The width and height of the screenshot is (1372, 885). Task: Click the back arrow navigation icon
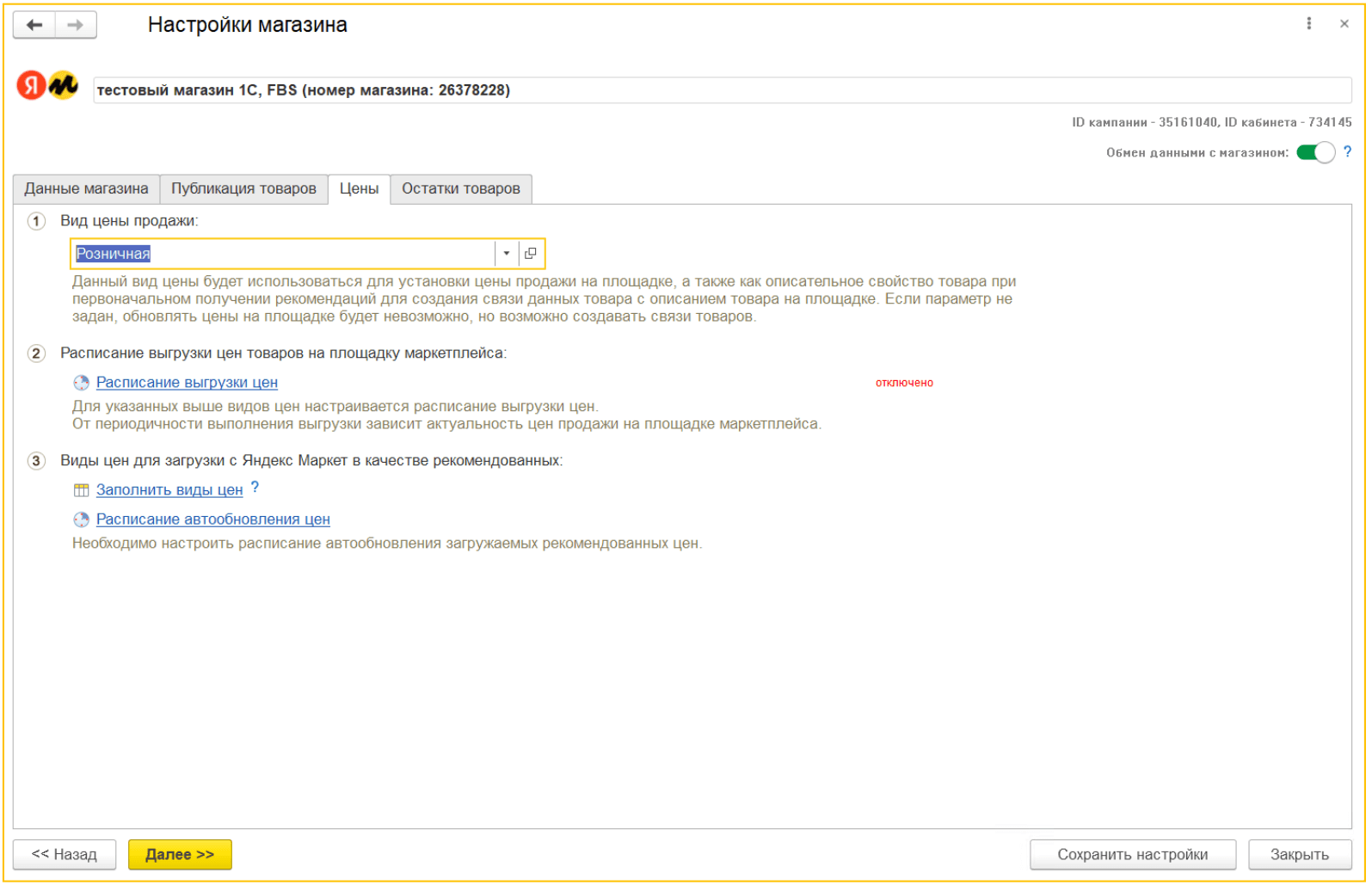click(34, 25)
